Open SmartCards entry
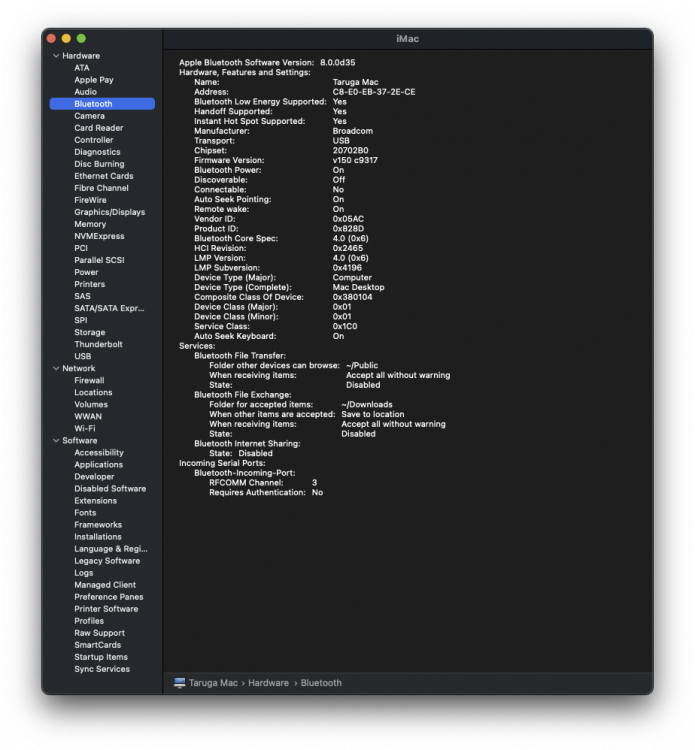The height and width of the screenshot is (750, 695). (x=98, y=645)
